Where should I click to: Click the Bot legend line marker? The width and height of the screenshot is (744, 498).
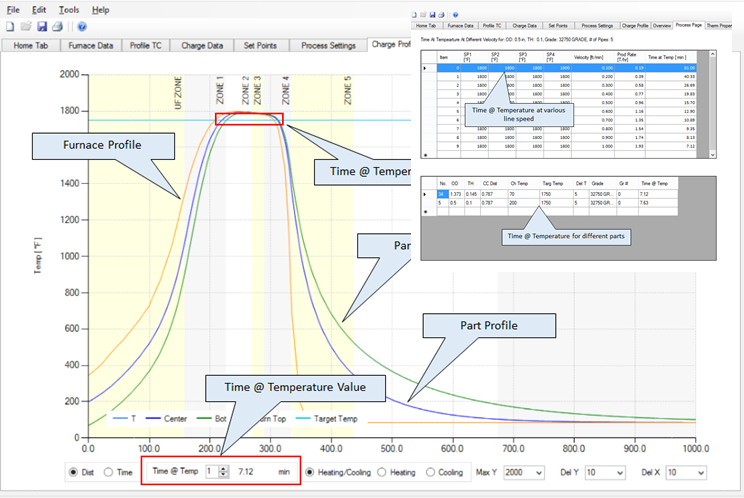(x=204, y=419)
